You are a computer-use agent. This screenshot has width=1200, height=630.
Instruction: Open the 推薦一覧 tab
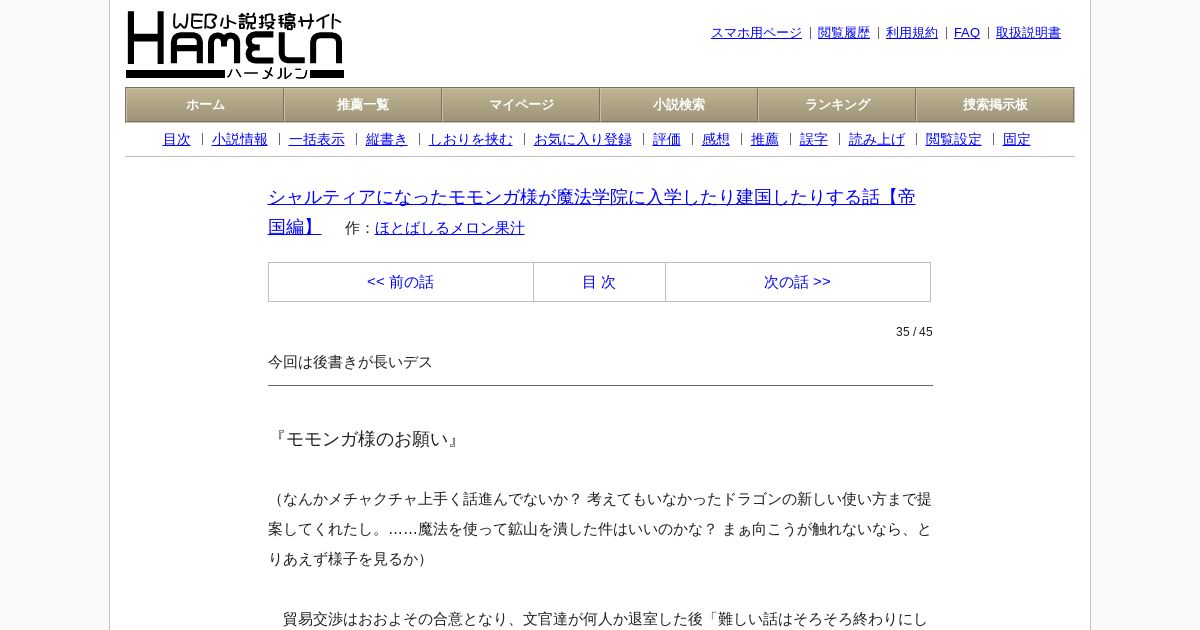(363, 105)
